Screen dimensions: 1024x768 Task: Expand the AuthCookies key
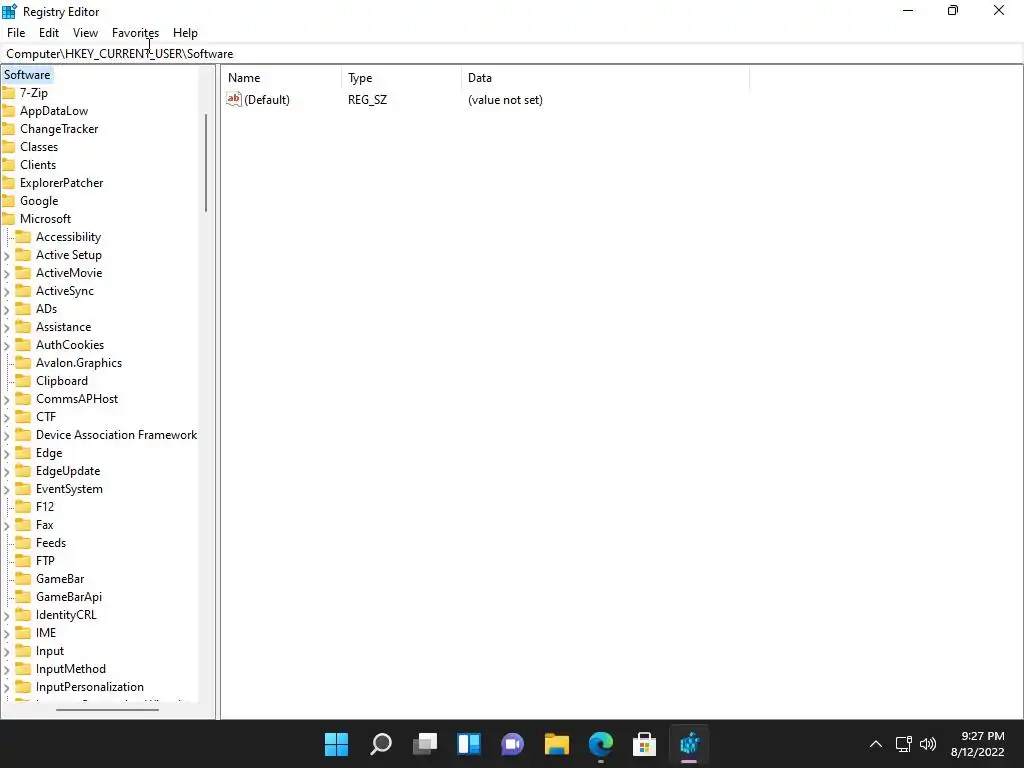pyautogui.click(x=7, y=345)
